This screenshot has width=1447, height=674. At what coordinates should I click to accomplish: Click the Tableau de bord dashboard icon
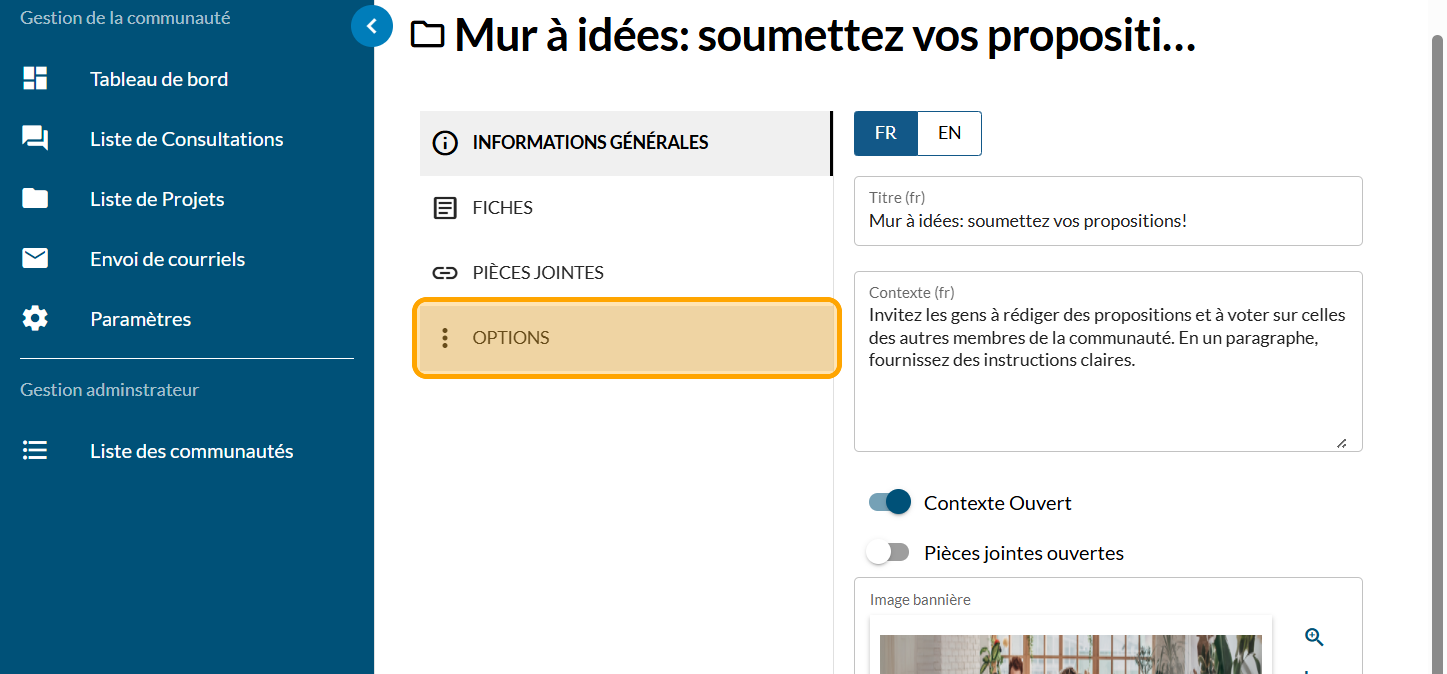point(35,79)
